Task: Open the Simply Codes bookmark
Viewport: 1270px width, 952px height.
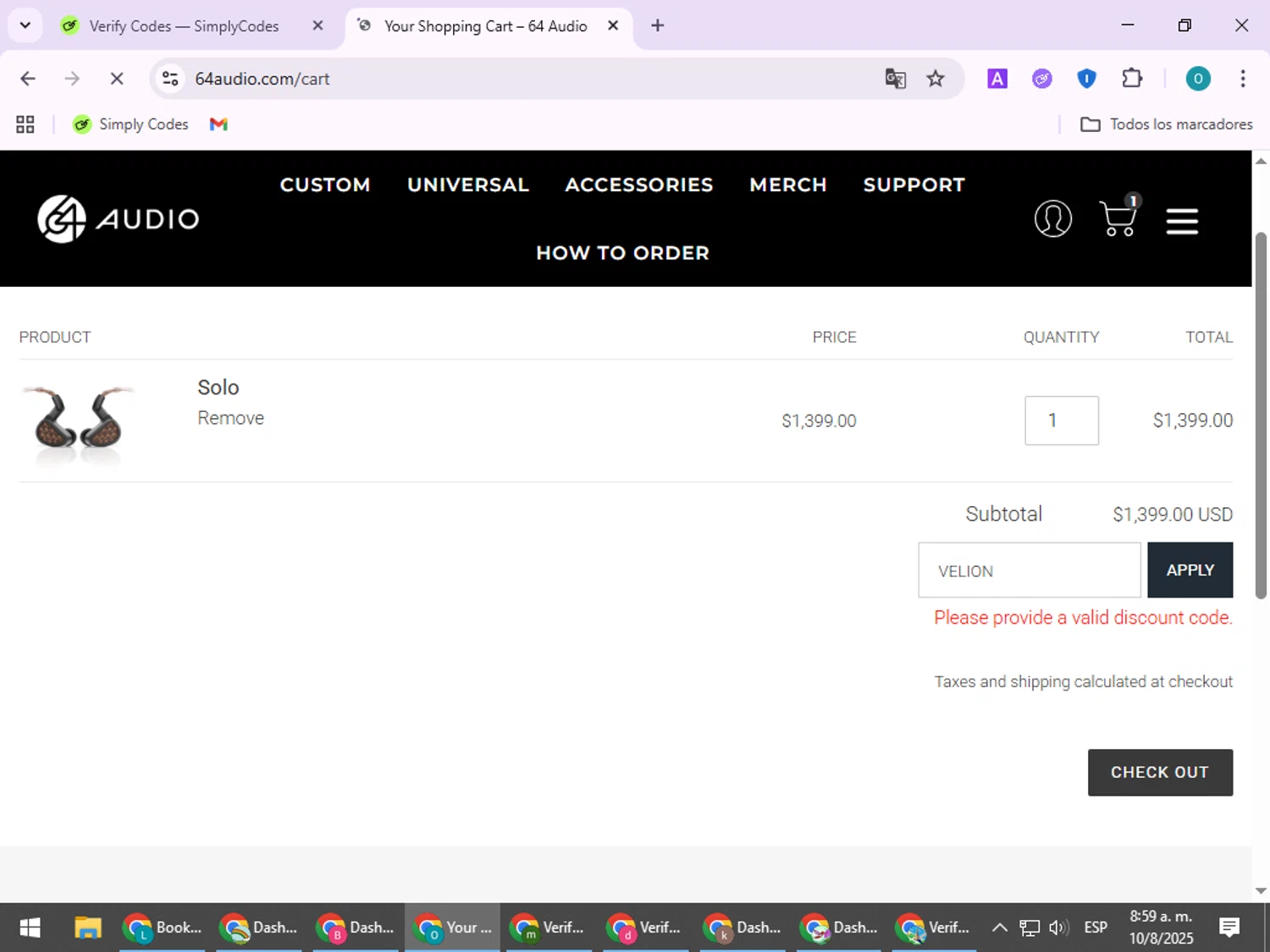Action: click(130, 124)
